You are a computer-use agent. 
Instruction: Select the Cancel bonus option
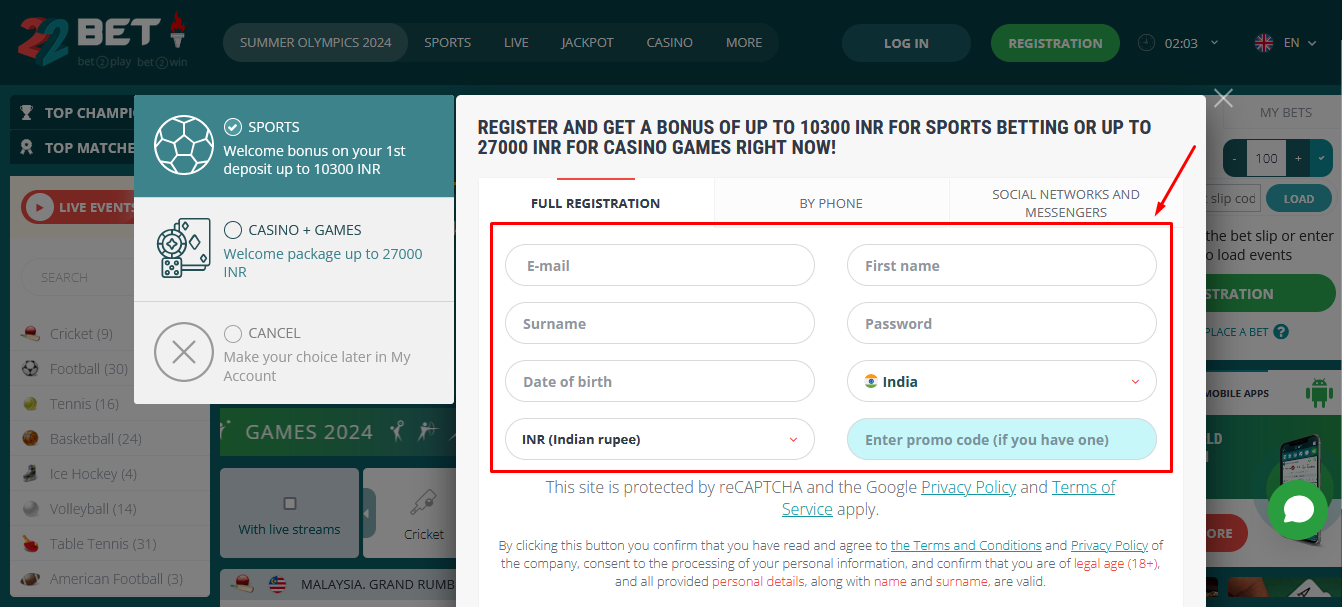(233, 333)
